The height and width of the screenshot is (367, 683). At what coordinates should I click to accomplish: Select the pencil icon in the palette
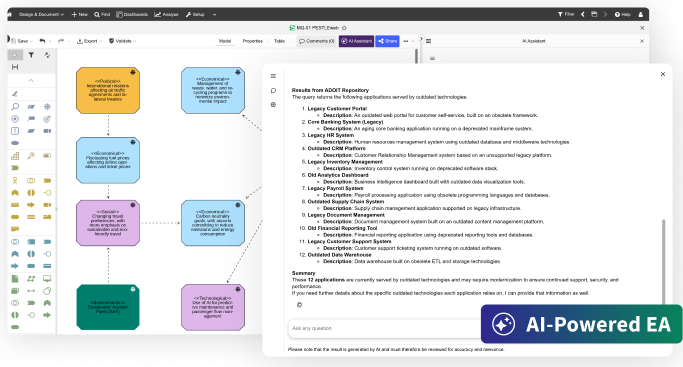[15, 94]
